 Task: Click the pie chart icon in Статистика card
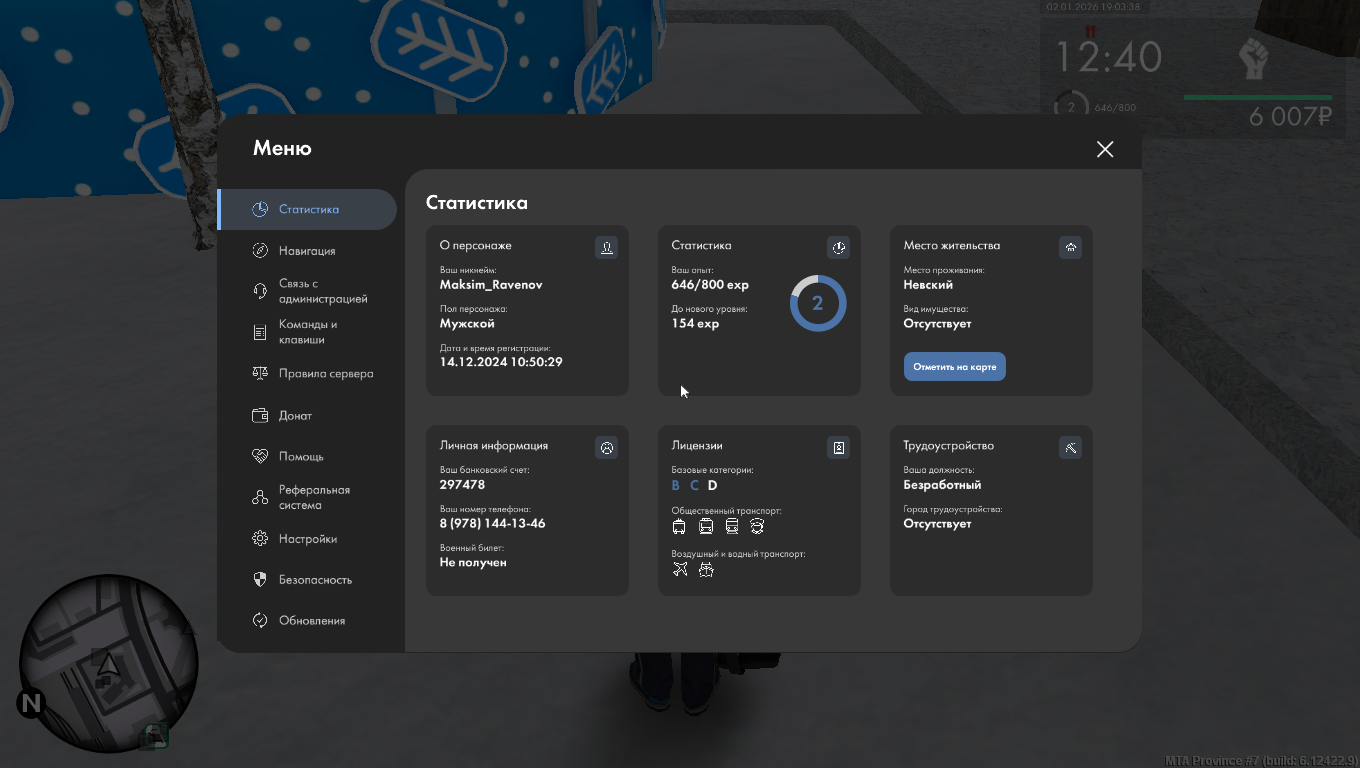(838, 247)
